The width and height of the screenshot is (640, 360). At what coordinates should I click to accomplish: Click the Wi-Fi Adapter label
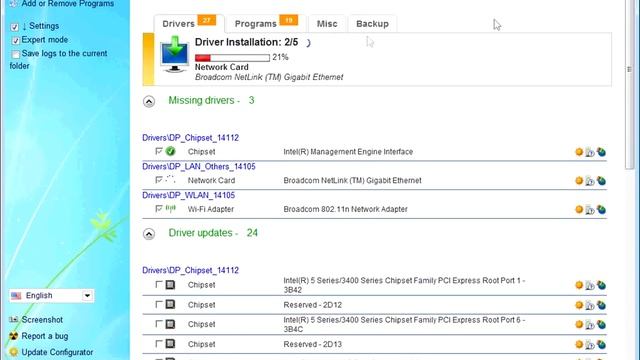(211, 209)
